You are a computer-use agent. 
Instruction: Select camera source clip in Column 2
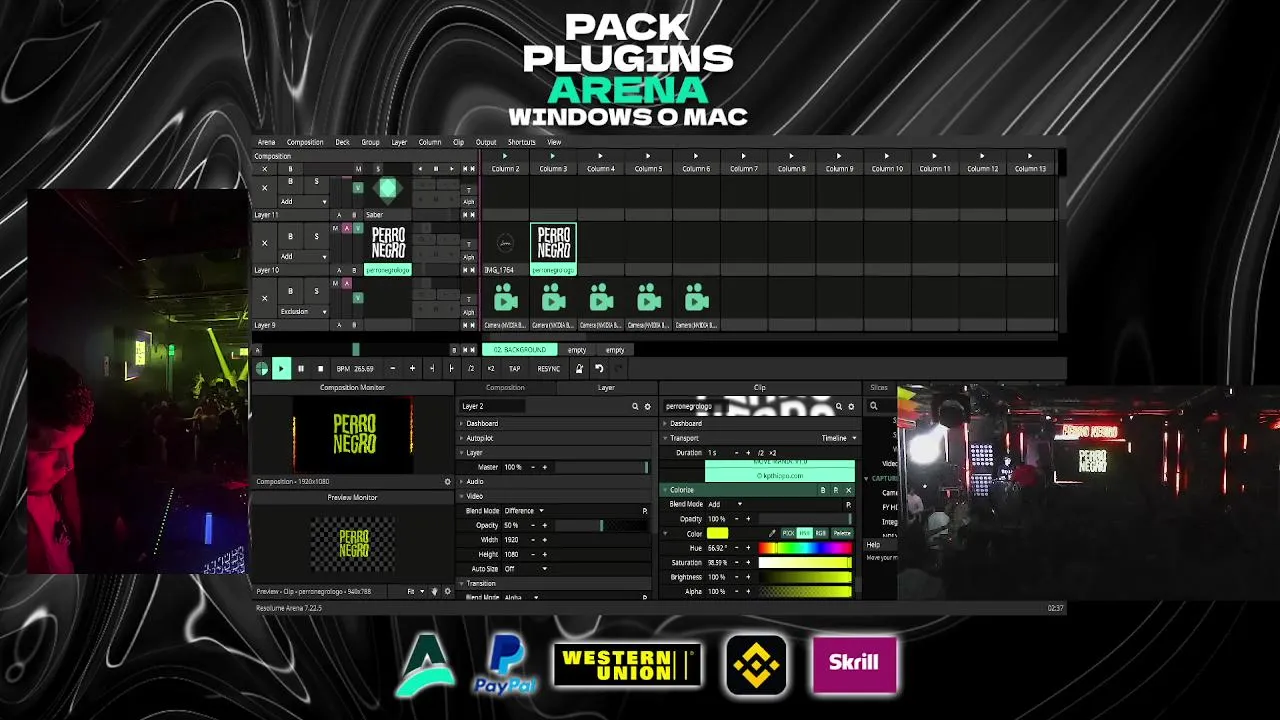coord(505,304)
